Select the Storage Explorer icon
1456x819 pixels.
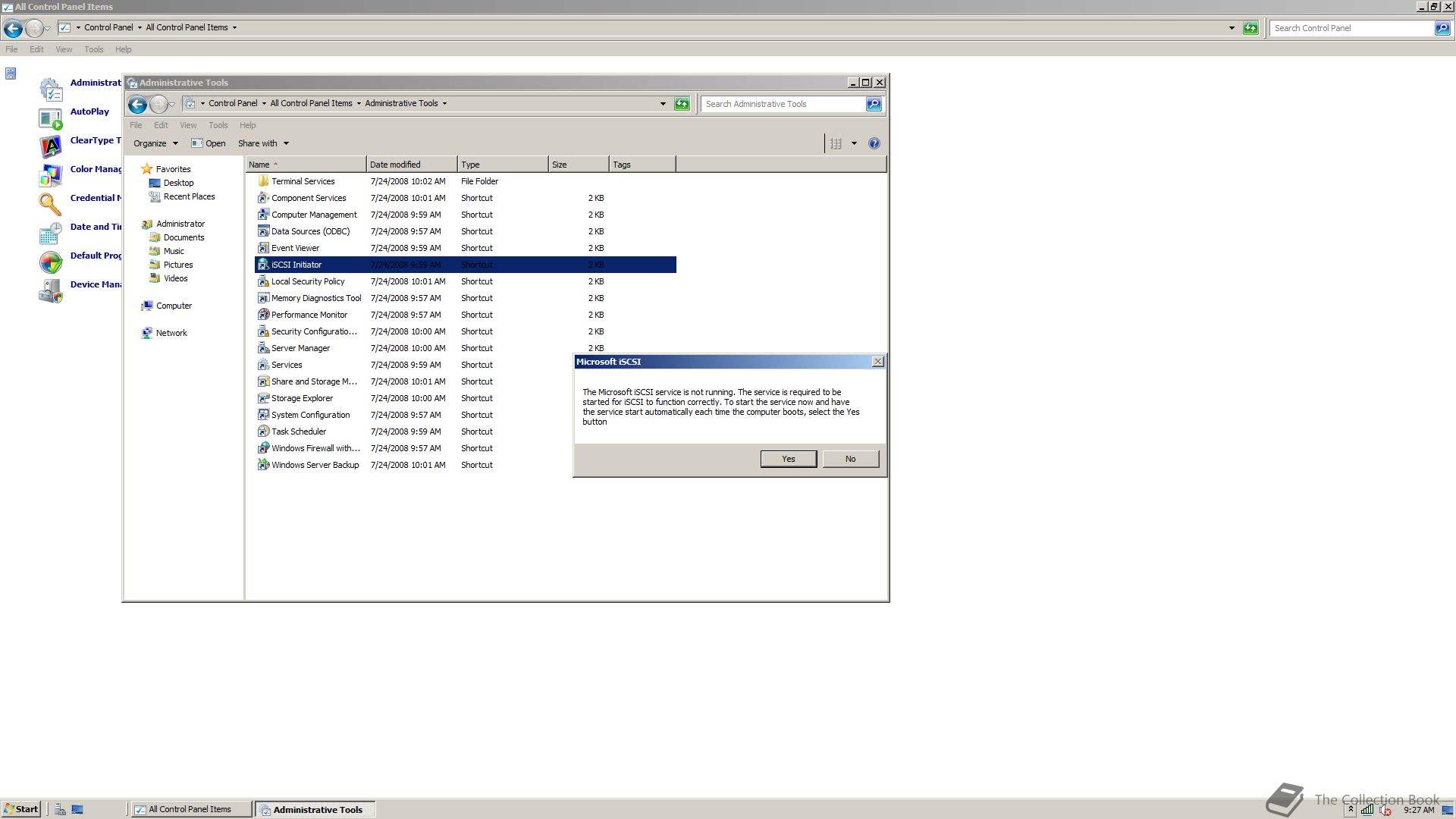[x=263, y=398]
